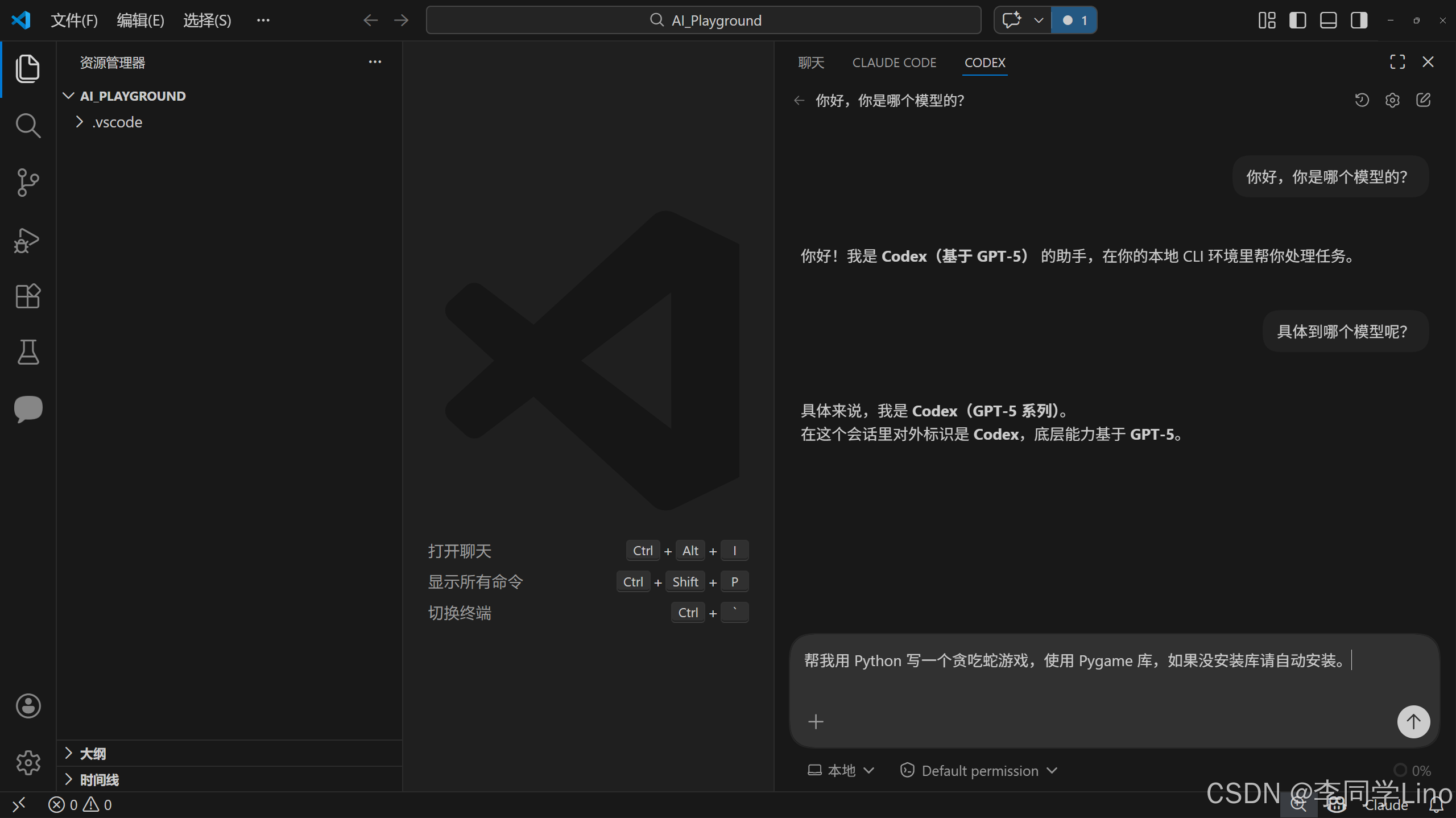1456x818 pixels.
Task: Open Codex settings gear icon
Action: 1392,101
